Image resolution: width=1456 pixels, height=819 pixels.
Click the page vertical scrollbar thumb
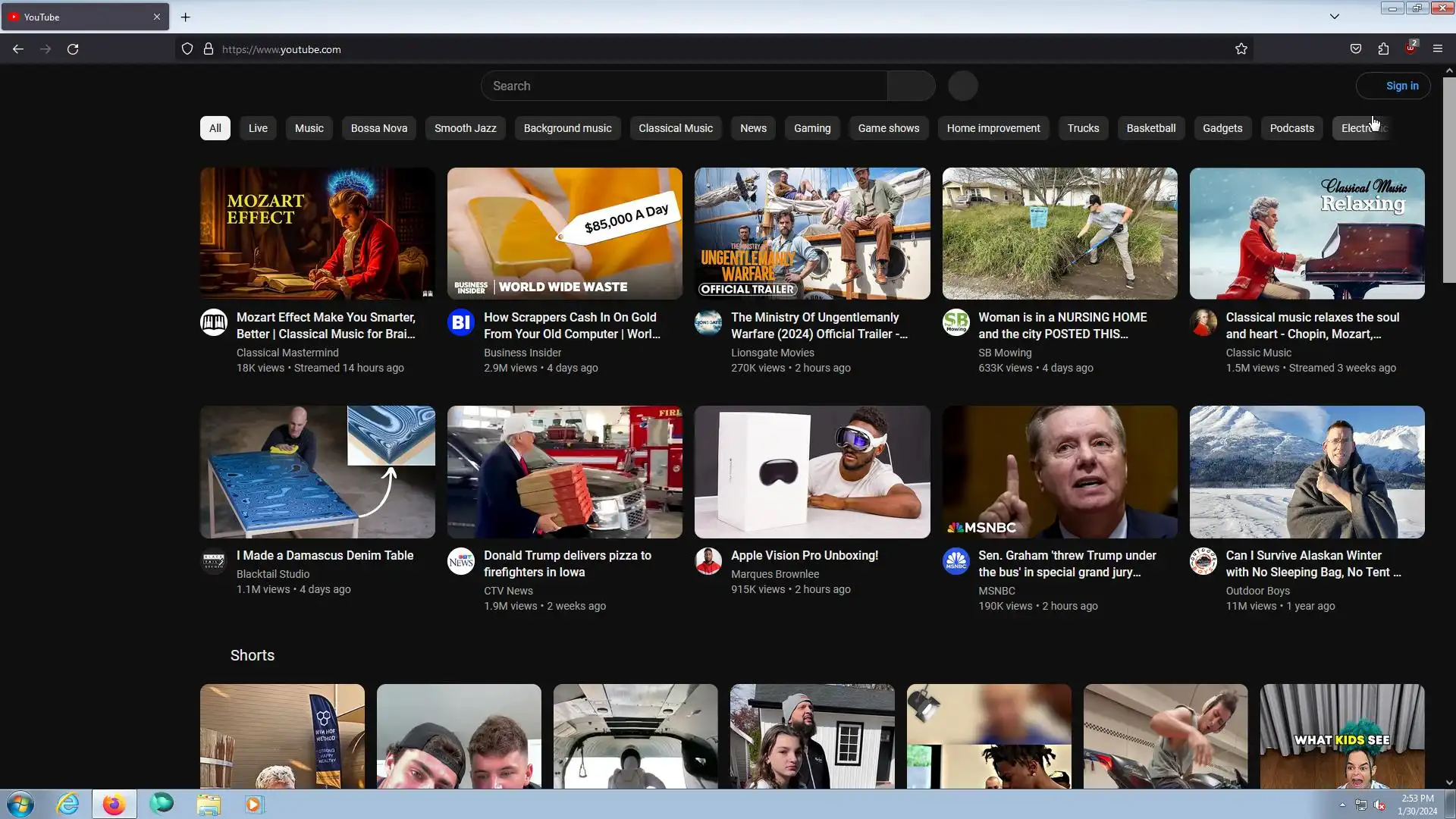click(x=1448, y=178)
